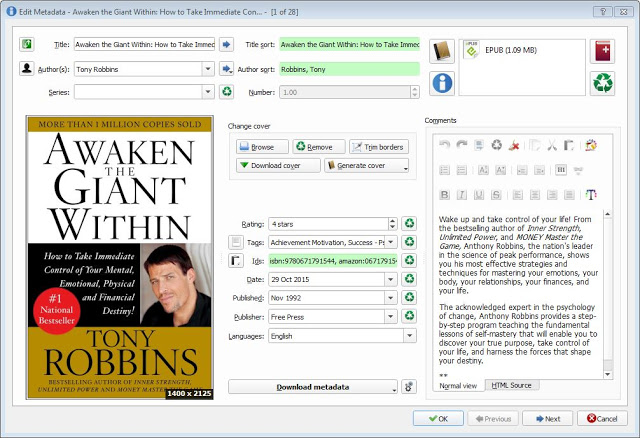This screenshot has width=640, height=438.
Task: Click the arrow to auto-generate title sort
Action: pyautogui.click(x=226, y=45)
